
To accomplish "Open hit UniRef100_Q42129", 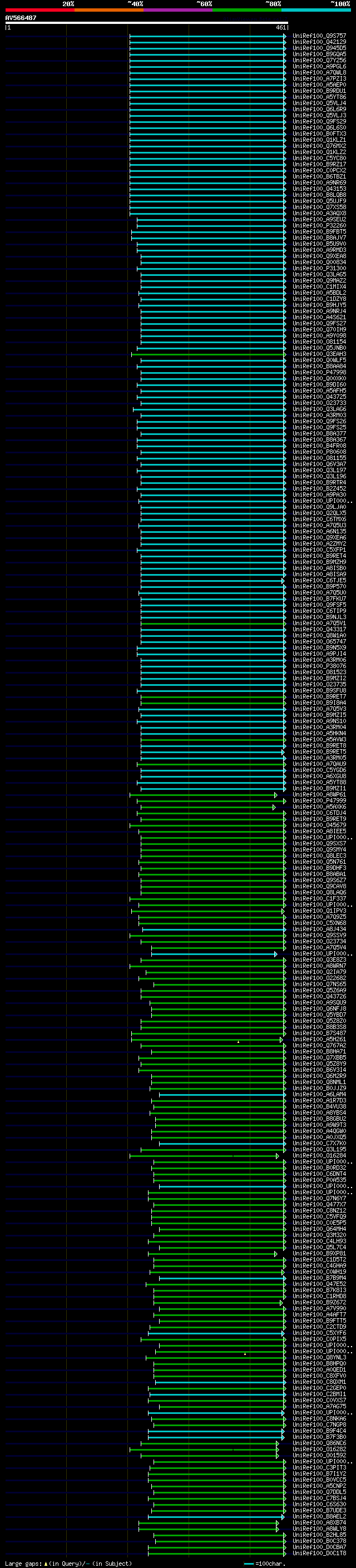I will point(319,42).
